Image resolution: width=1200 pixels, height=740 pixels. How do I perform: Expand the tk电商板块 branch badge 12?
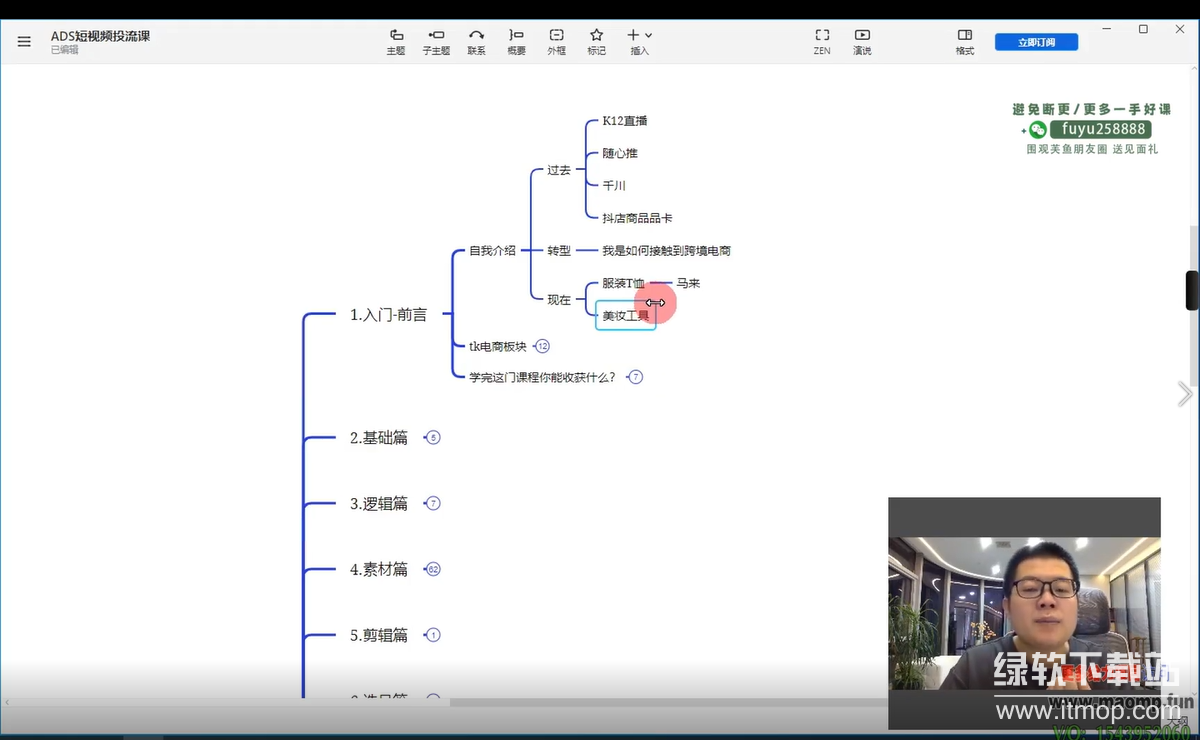pyautogui.click(x=542, y=346)
